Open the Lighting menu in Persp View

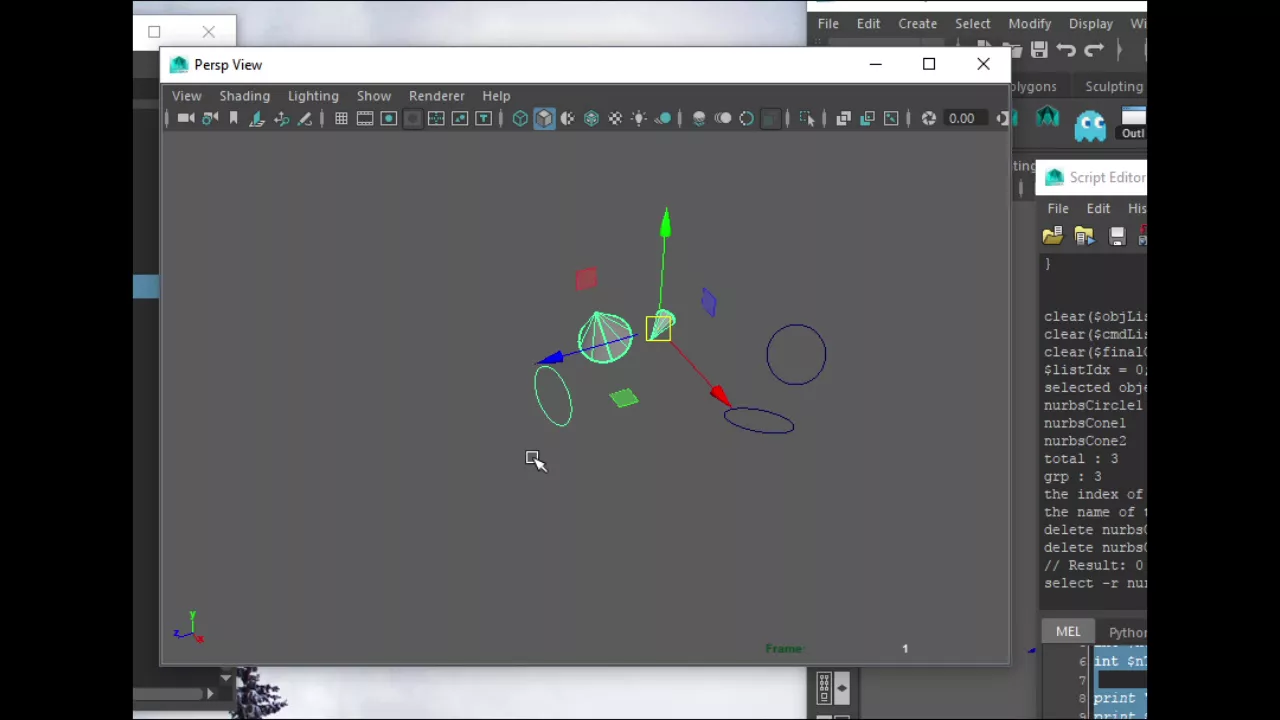[313, 96]
